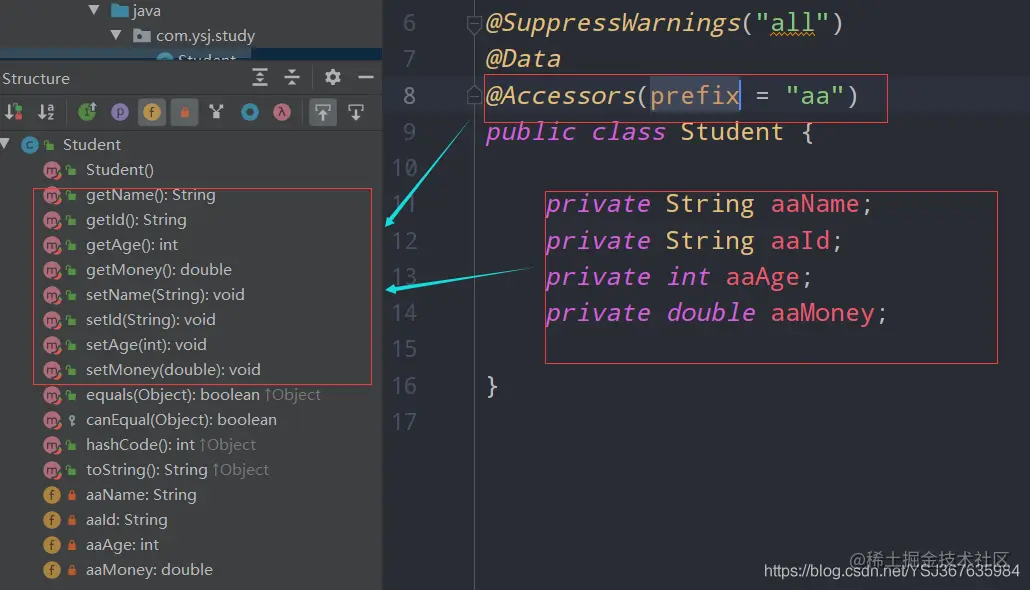
Task: Open Structure panel settings gear
Action: point(333,78)
